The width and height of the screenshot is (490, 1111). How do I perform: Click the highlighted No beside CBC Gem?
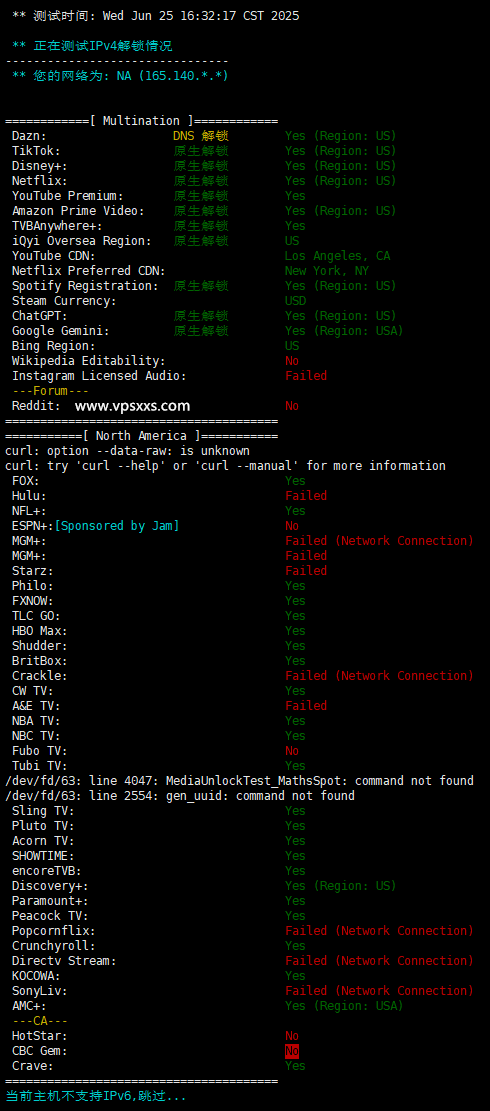(x=292, y=1051)
